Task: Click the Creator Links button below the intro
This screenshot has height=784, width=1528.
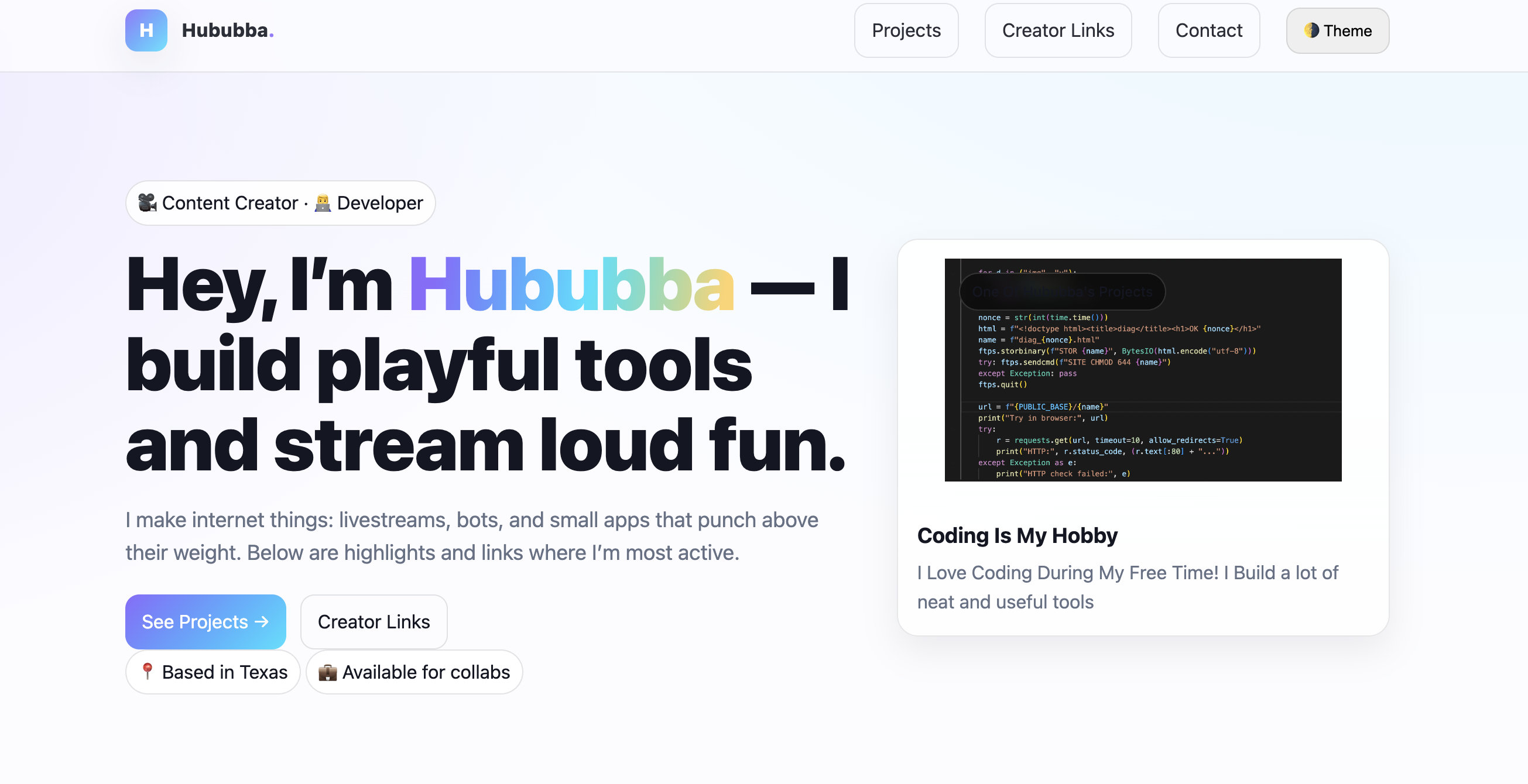Action: pos(374,621)
